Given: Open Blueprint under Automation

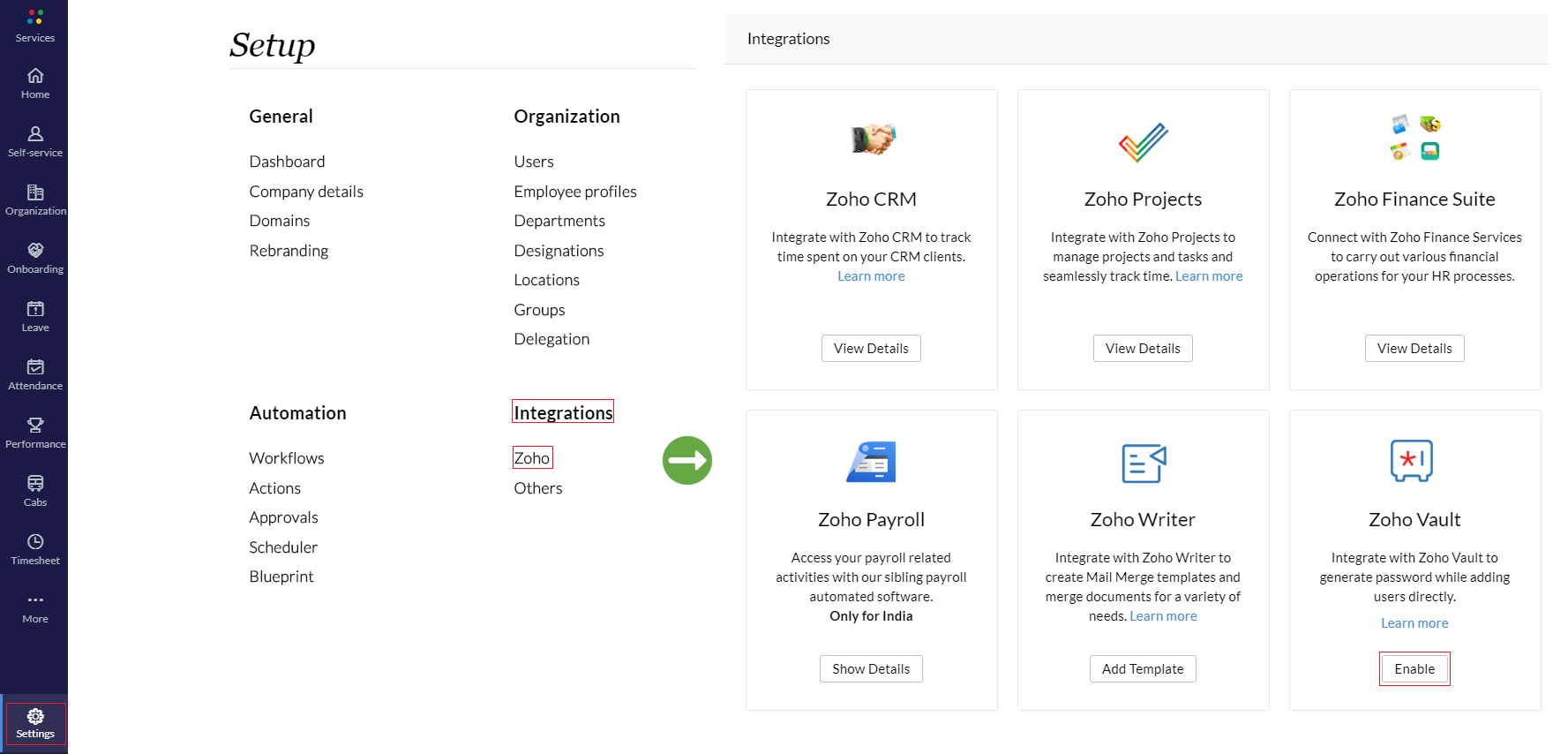Looking at the screenshot, I should (x=281, y=577).
